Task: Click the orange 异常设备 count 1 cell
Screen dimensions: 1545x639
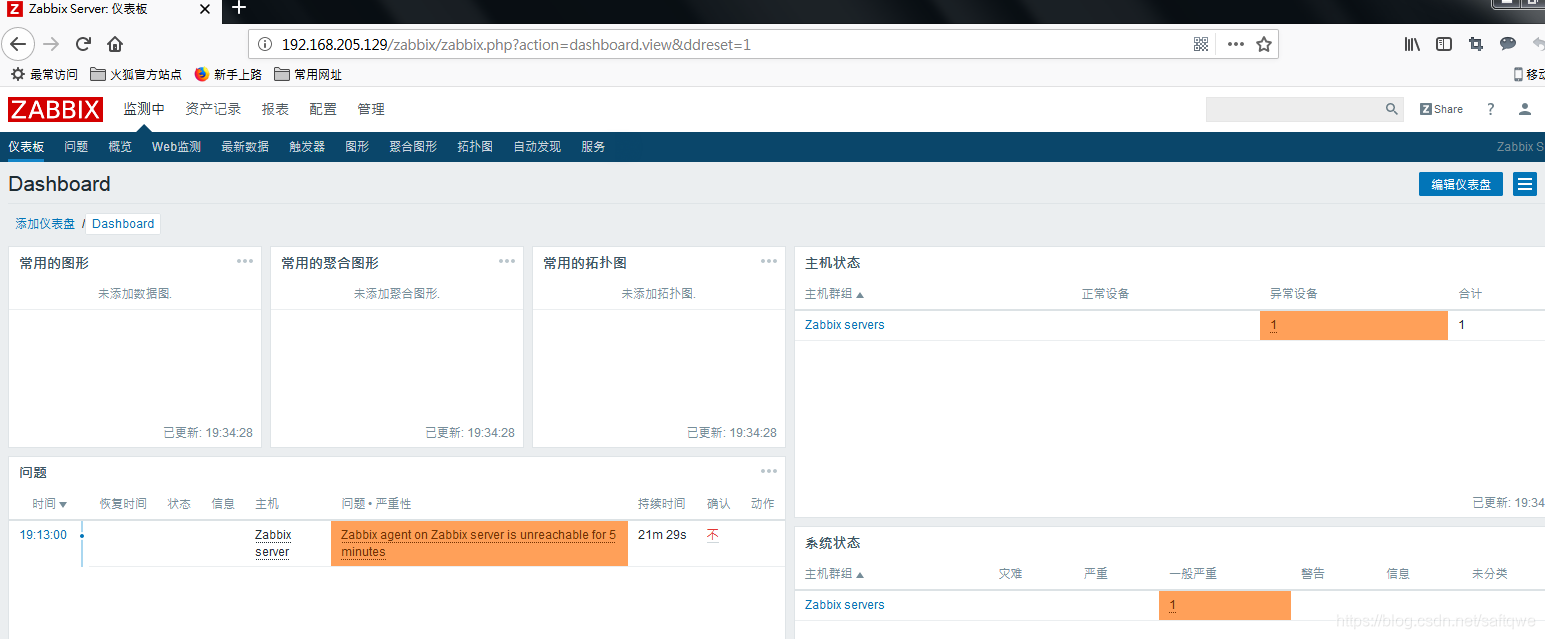Action: click(x=1354, y=325)
